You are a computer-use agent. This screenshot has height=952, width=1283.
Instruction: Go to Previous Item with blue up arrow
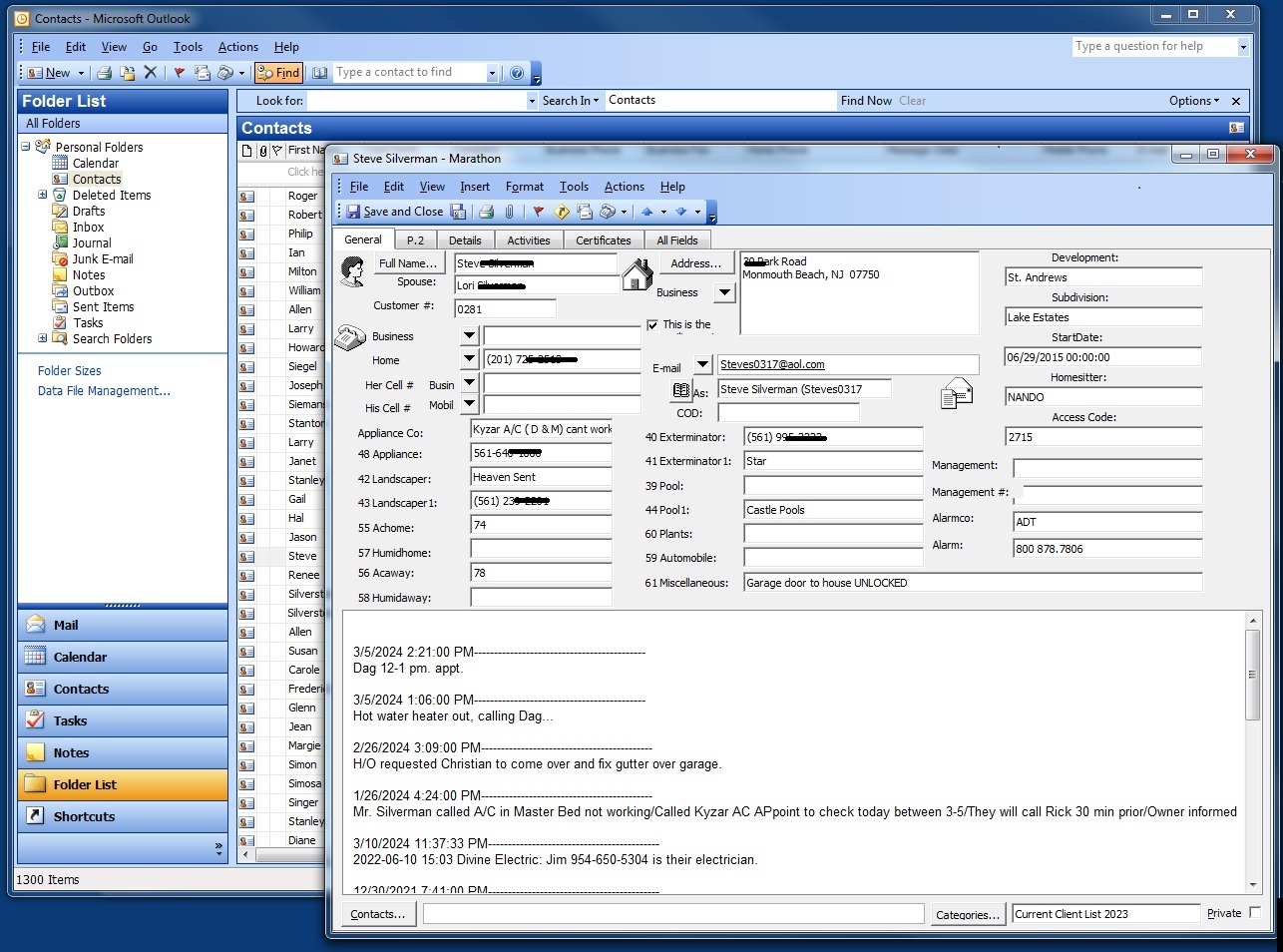646,212
